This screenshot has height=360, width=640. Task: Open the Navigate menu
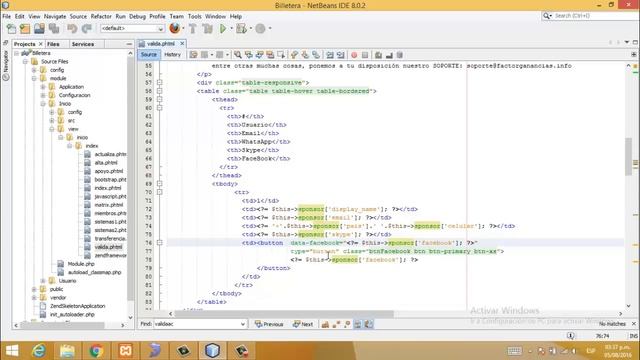tap(55, 16)
